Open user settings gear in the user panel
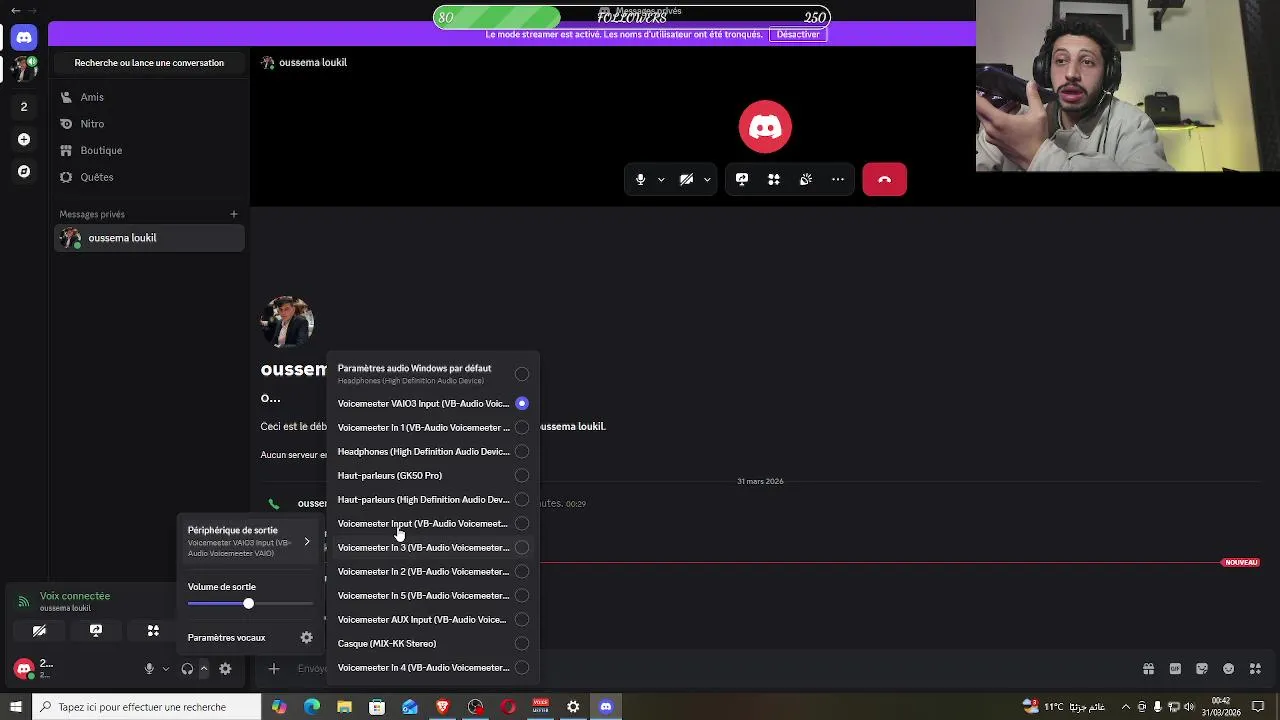Screen dimensions: 1280x720 (x=225, y=669)
